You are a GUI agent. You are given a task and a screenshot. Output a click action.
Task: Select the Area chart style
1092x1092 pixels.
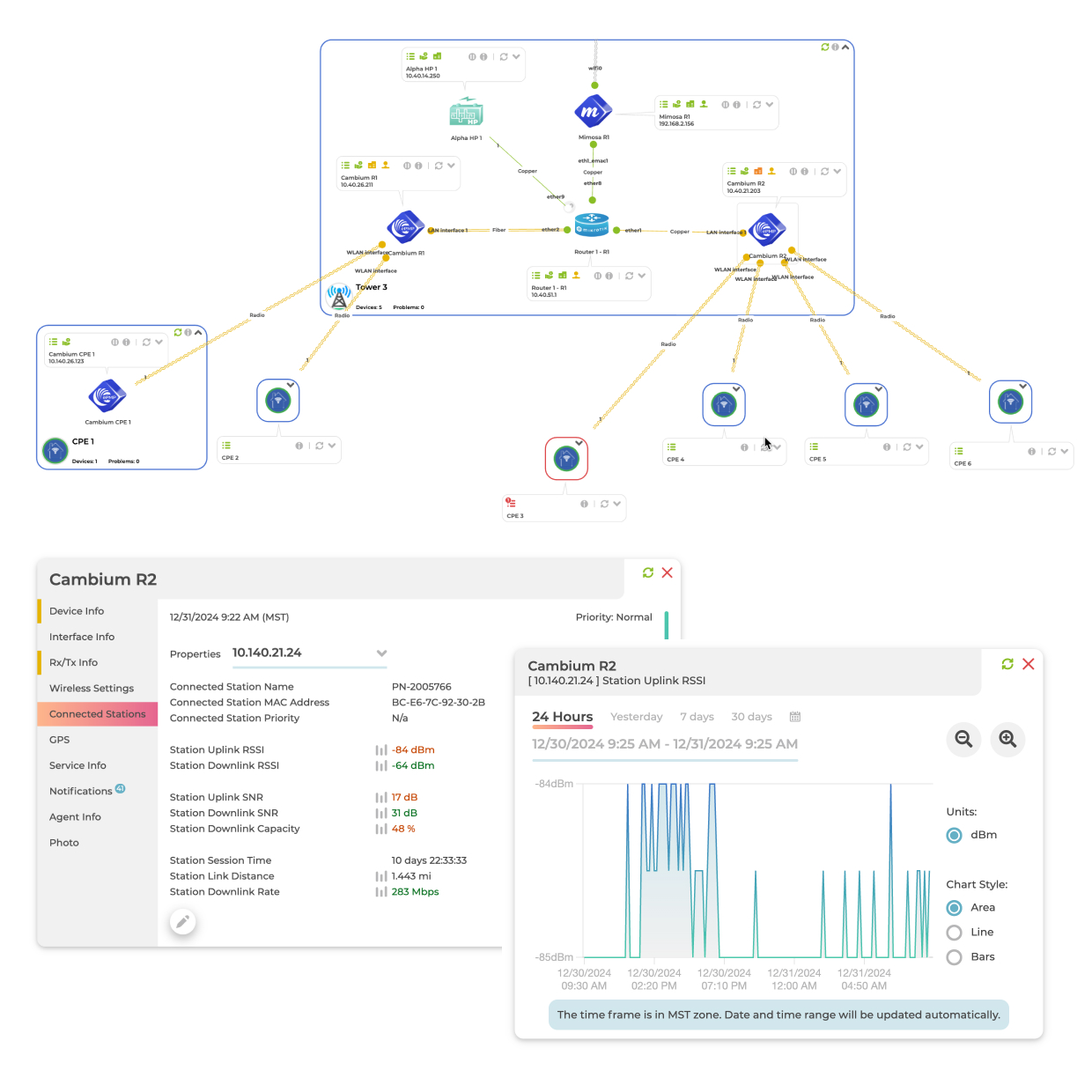click(x=954, y=908)
